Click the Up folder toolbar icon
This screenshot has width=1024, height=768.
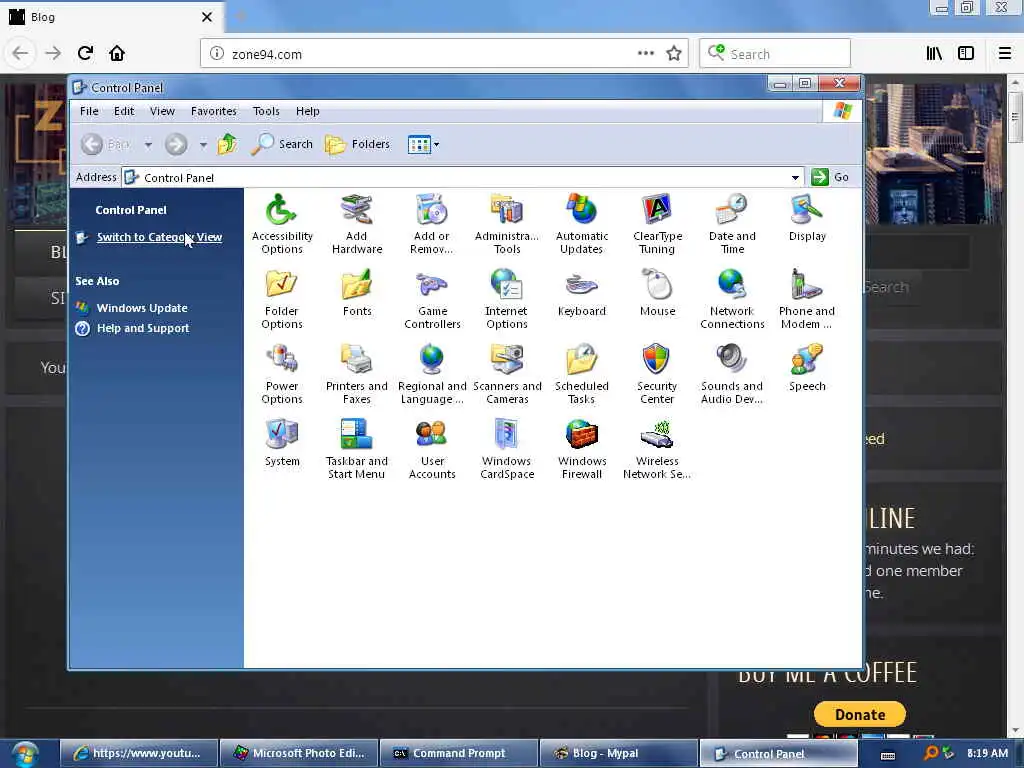pyautogui.click(x=227, y=144)
